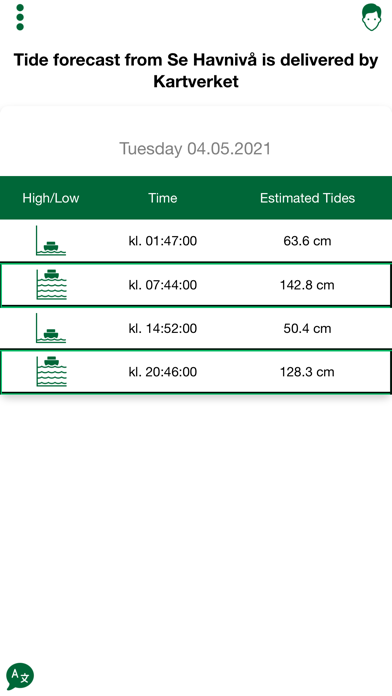Select high tide icon in 07:44:00 row
This screenshot has width=392, height=696.
[51, 285]
